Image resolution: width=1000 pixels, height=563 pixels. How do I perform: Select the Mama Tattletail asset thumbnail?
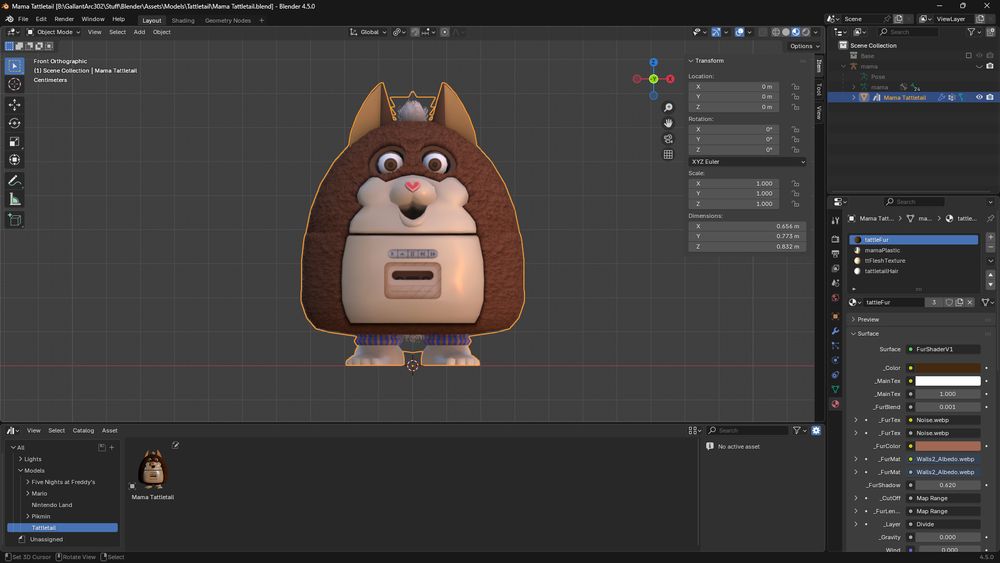click(152, 468)
